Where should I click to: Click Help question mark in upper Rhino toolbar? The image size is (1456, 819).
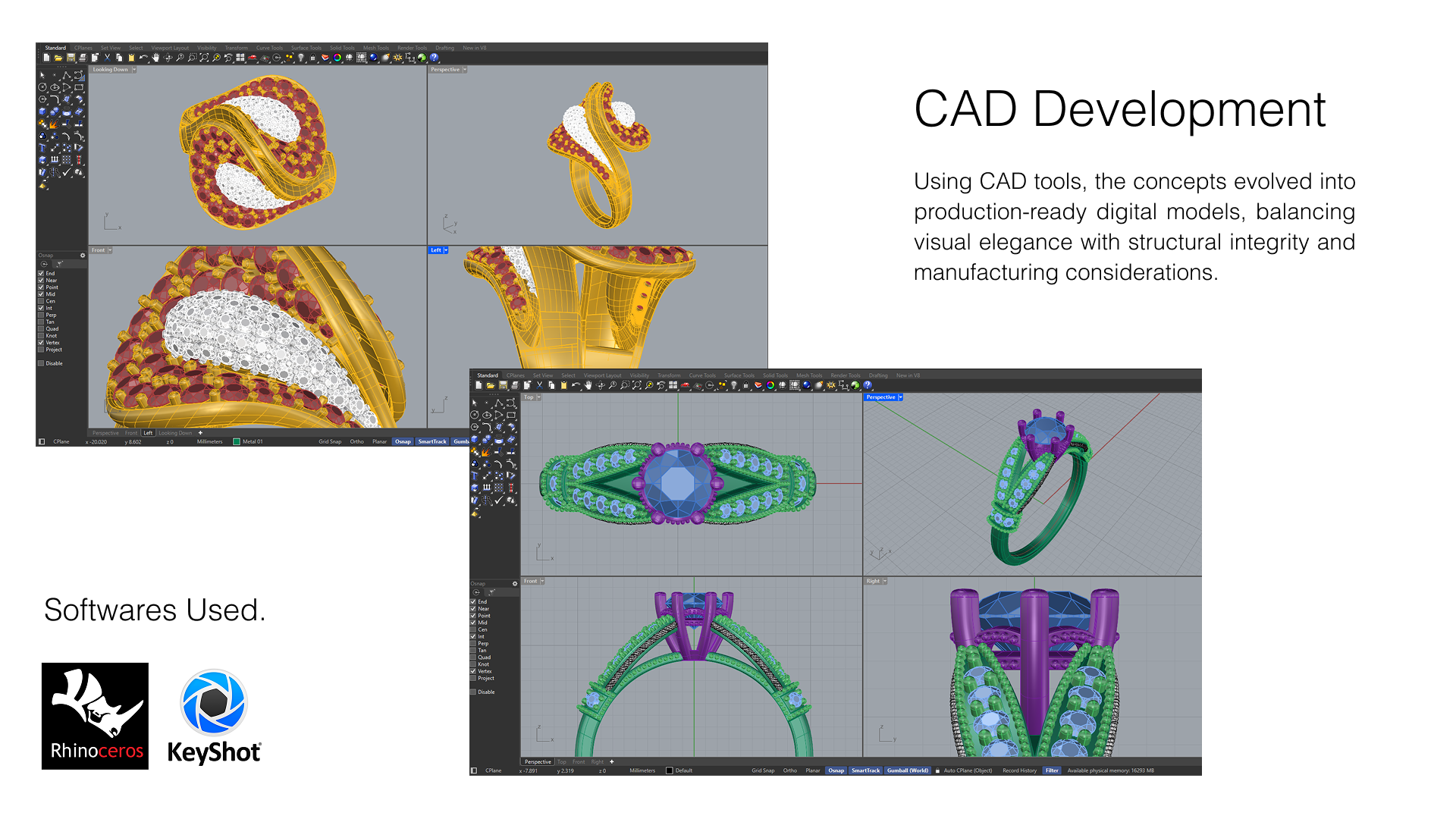point(434,58)
